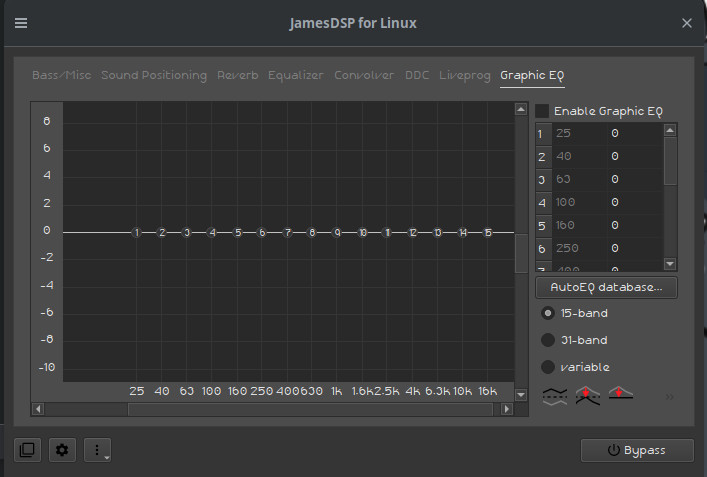Click EQ node 3 at 63 Hz
Viewport: 707px width, 477px height.
[187, 233]
